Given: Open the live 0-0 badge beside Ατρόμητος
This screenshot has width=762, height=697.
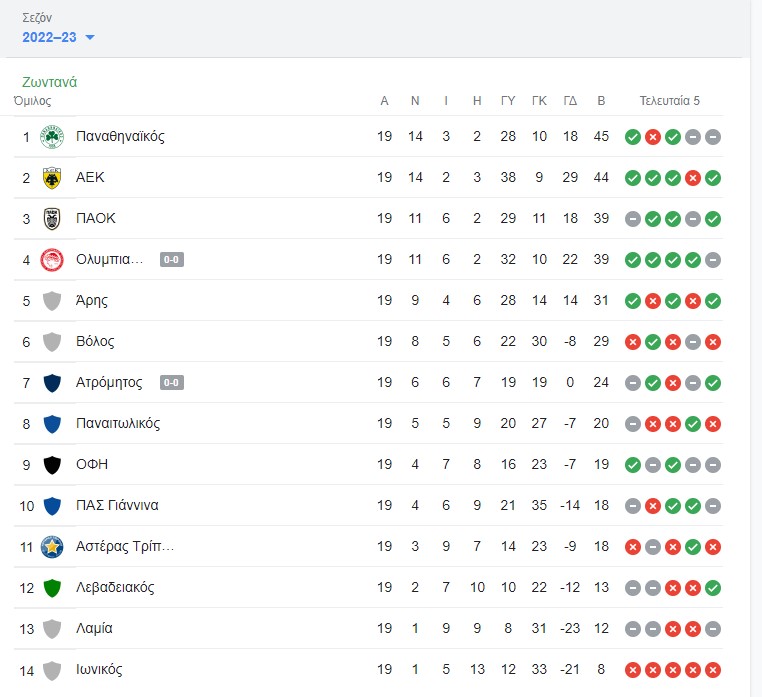Looking at the screenshot, I should pos(172,383).
